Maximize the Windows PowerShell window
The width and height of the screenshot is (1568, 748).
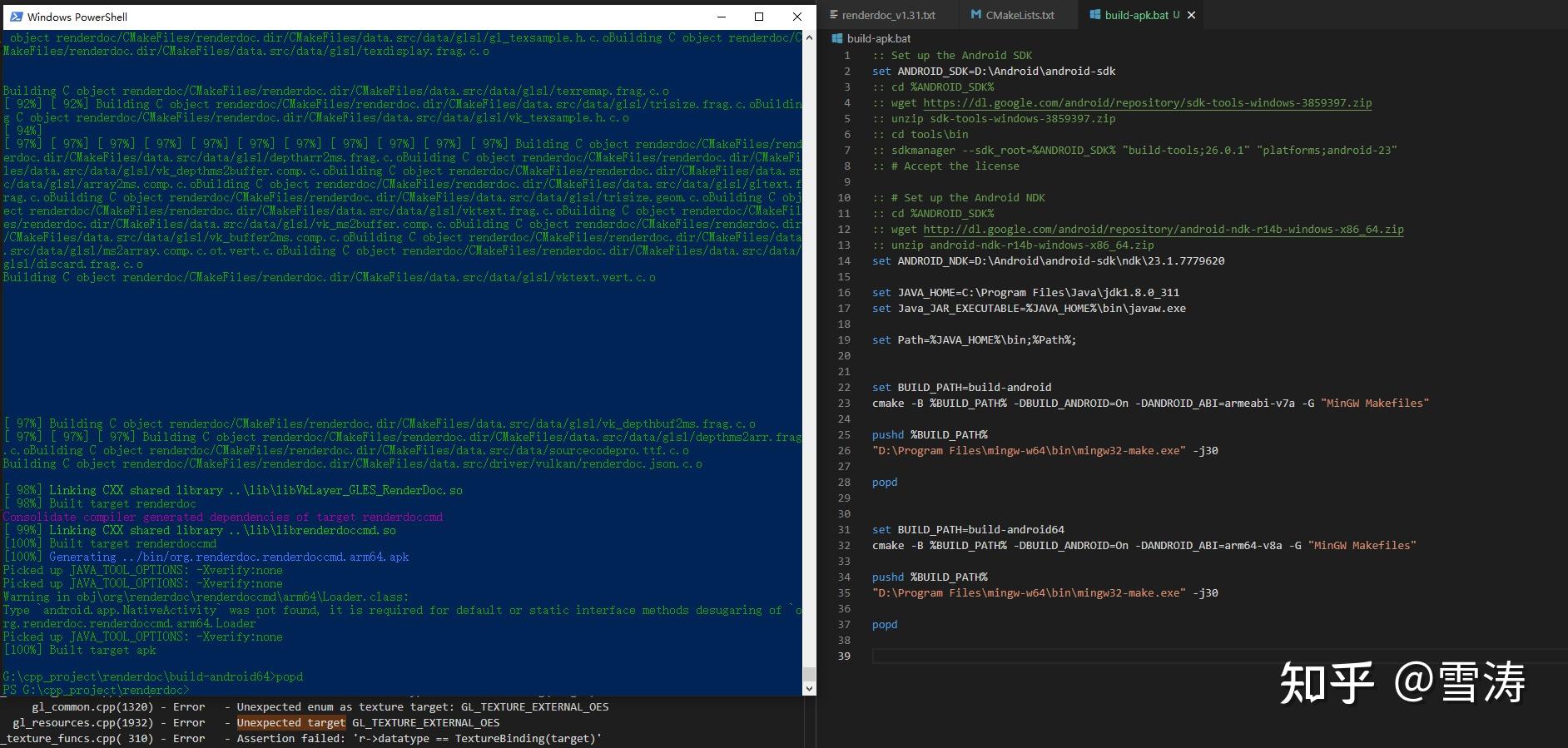759,17
